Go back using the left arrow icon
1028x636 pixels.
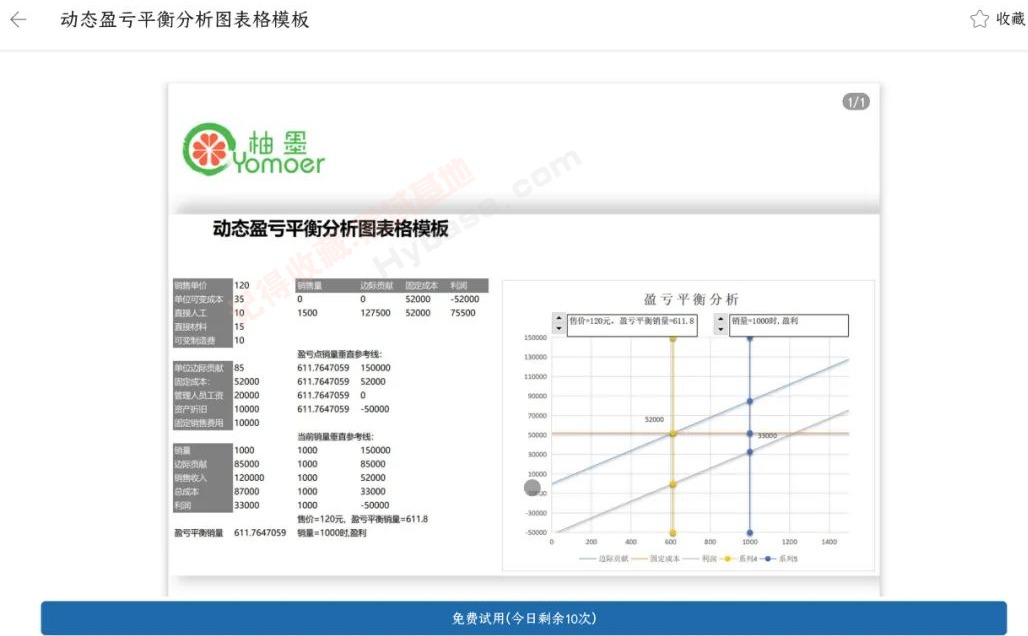[18, 20]
